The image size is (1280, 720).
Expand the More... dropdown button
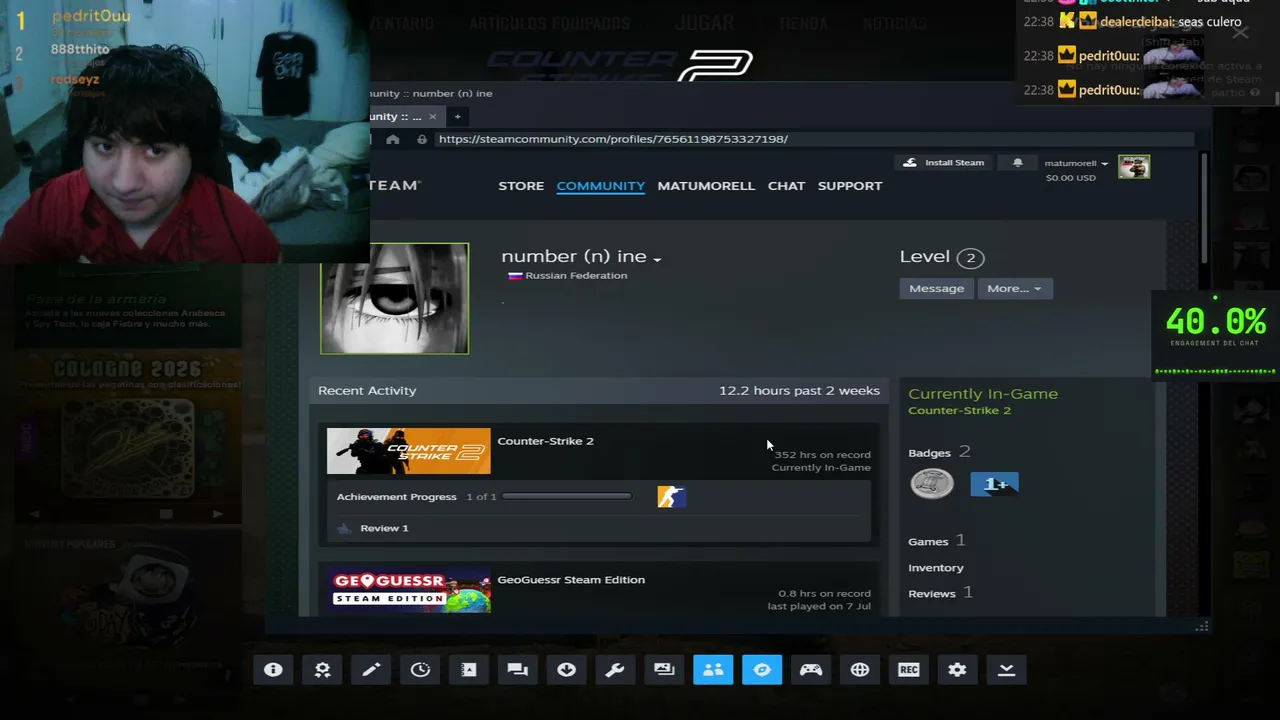click(1014, 289)
